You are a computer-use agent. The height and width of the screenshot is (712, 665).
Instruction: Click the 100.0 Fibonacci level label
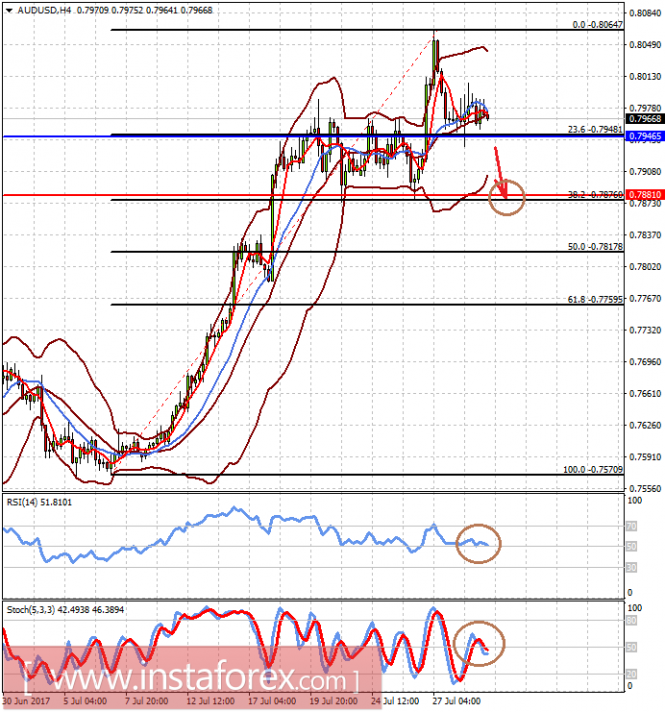coord(593,469)
